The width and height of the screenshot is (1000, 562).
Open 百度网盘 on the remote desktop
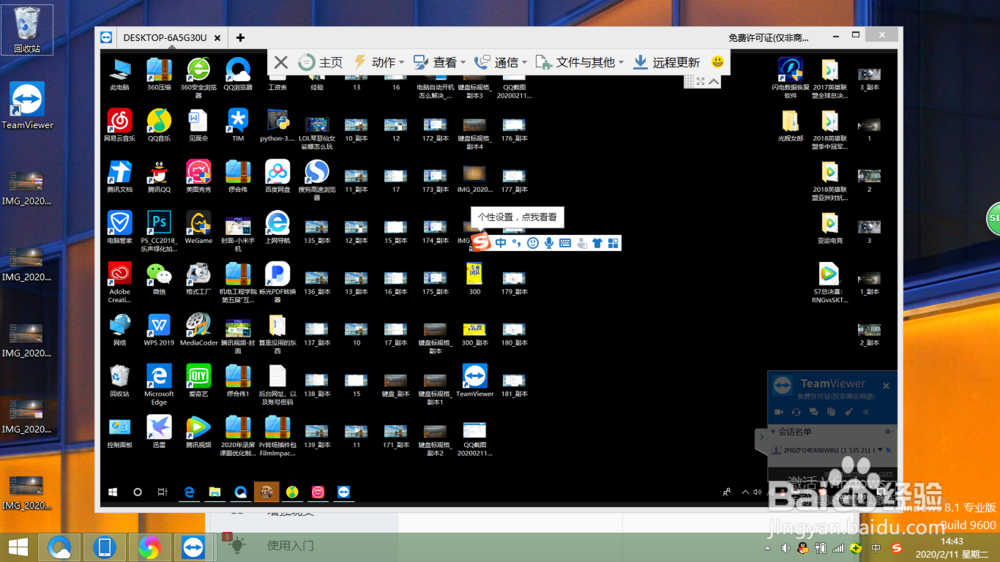click(277, 176)
